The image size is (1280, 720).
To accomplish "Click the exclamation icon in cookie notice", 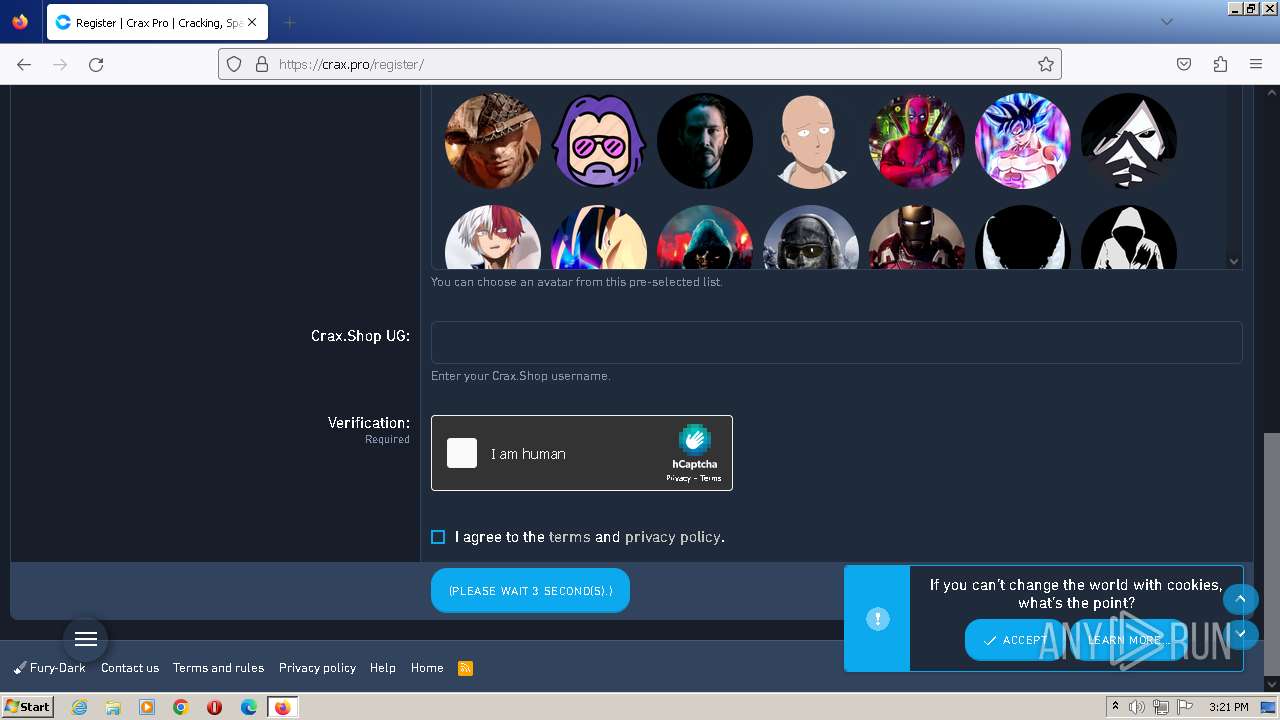I will 877,619.
